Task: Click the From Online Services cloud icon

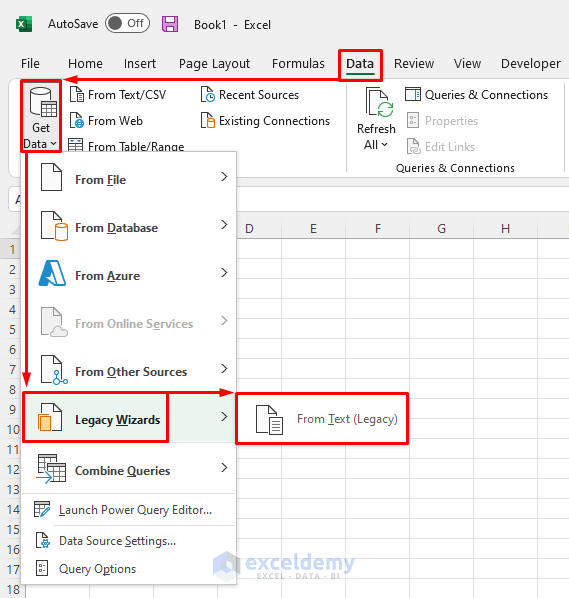Action: (x=54, y=322)
